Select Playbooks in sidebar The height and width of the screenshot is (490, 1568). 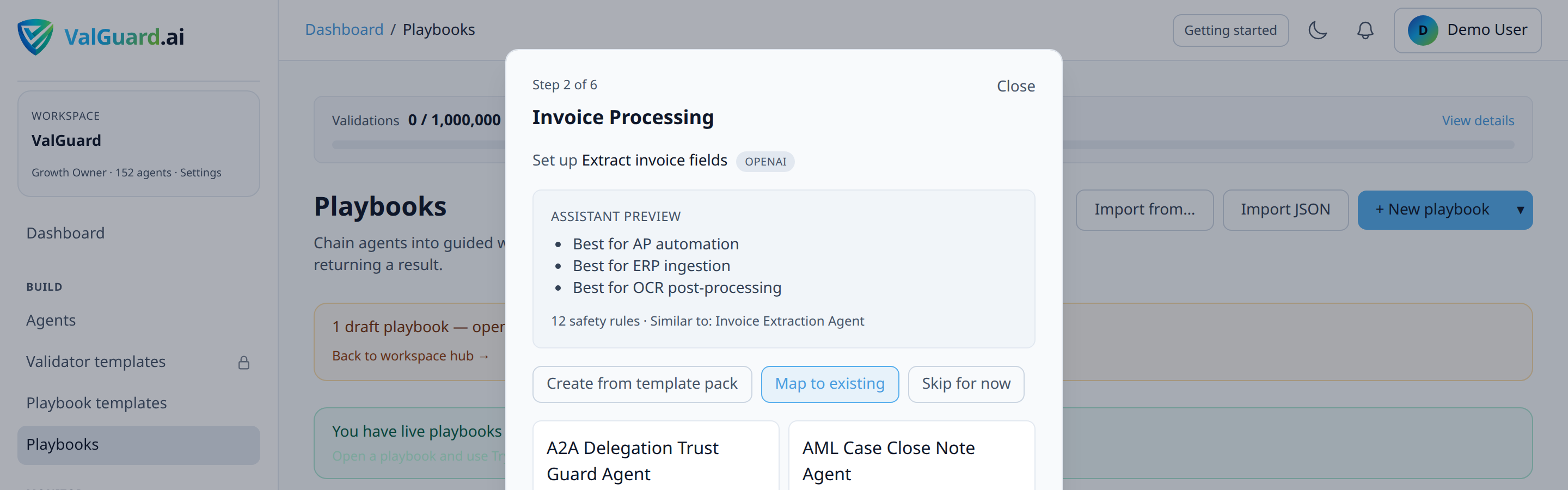[138, 444]
